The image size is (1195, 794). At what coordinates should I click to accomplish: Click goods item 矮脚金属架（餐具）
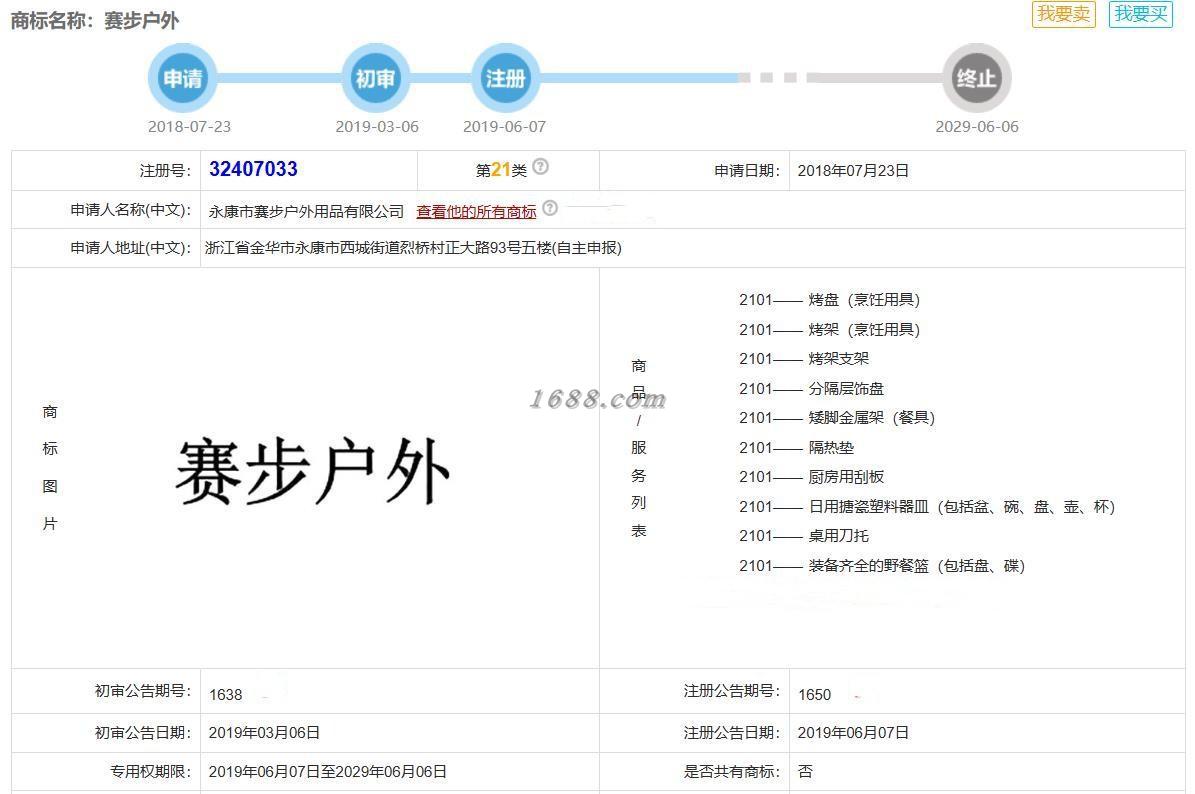coord(871,418)
